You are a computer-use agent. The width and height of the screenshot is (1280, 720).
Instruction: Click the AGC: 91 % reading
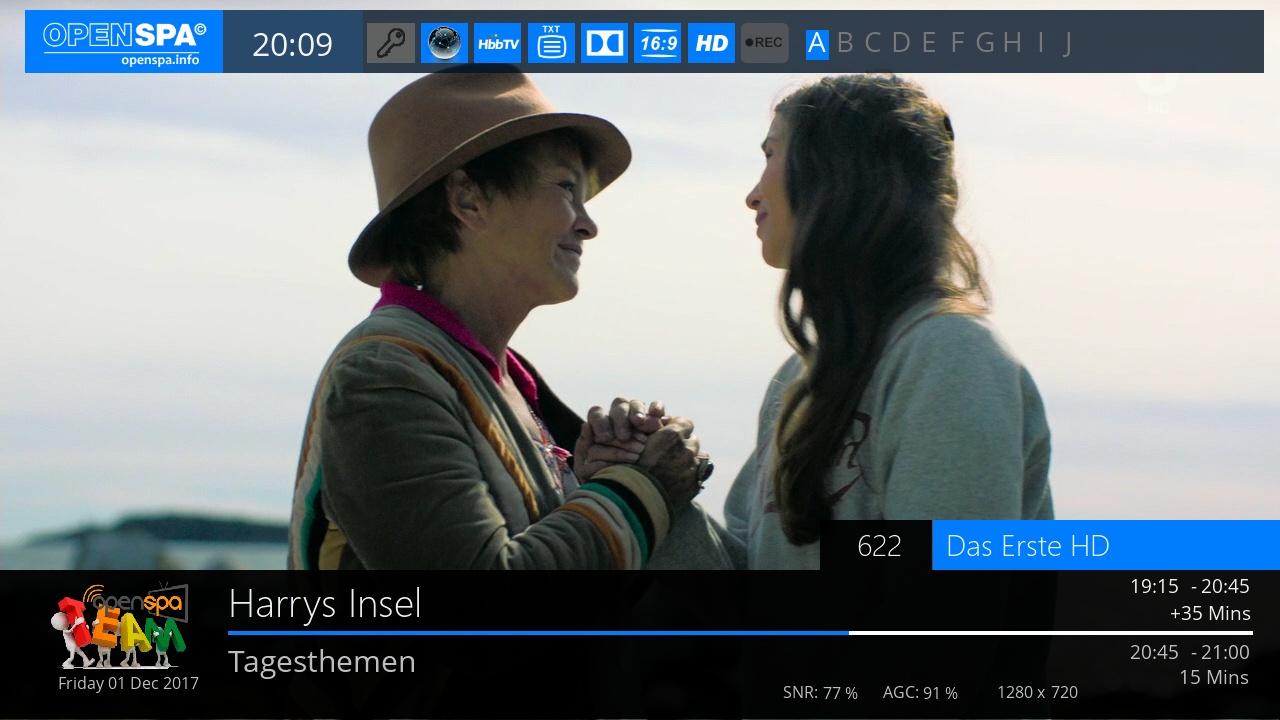pos(920,693)
